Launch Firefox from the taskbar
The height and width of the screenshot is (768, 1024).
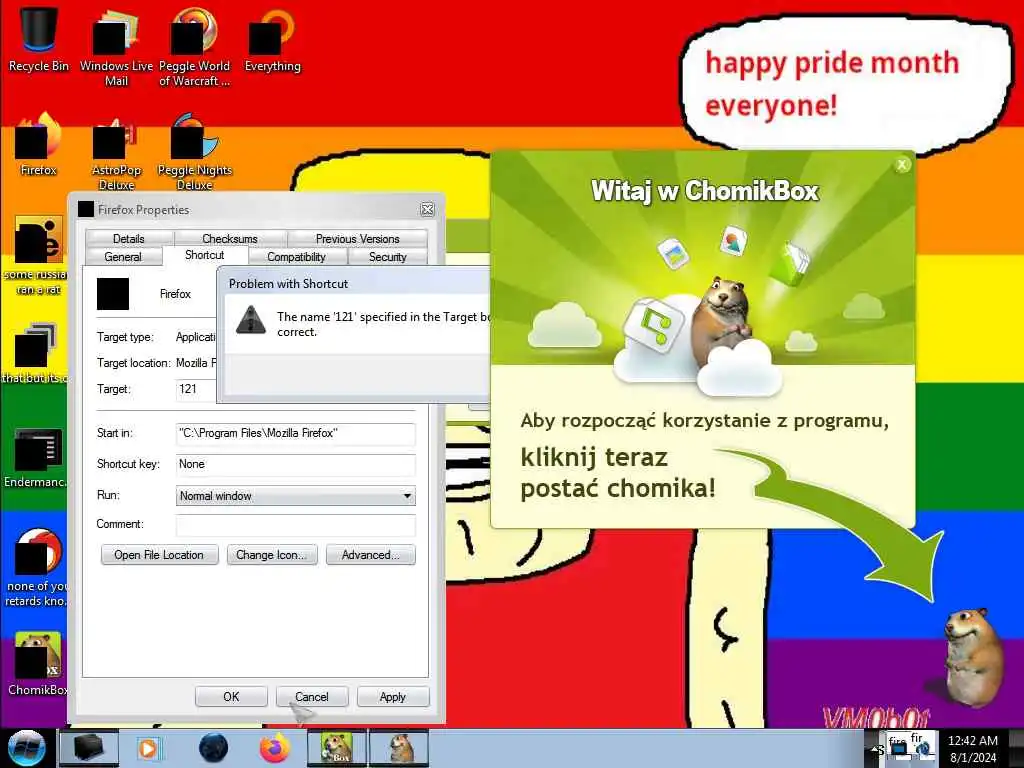(x=275, y=748)
